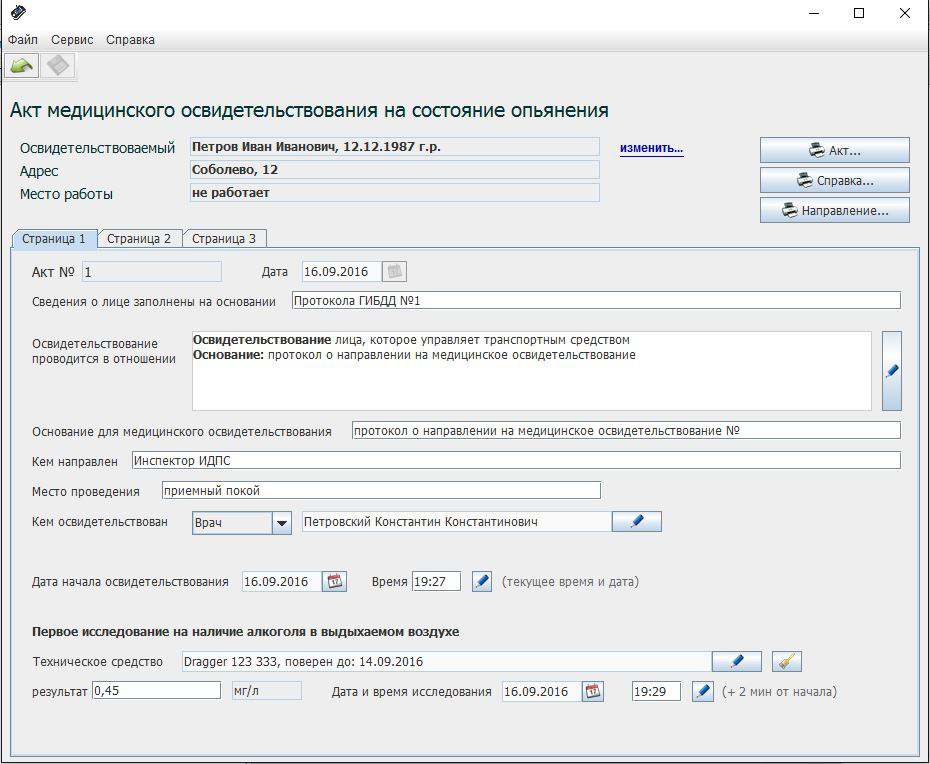Open the Файл menu
Screen dimensions: 930x764
coord(23,40)
